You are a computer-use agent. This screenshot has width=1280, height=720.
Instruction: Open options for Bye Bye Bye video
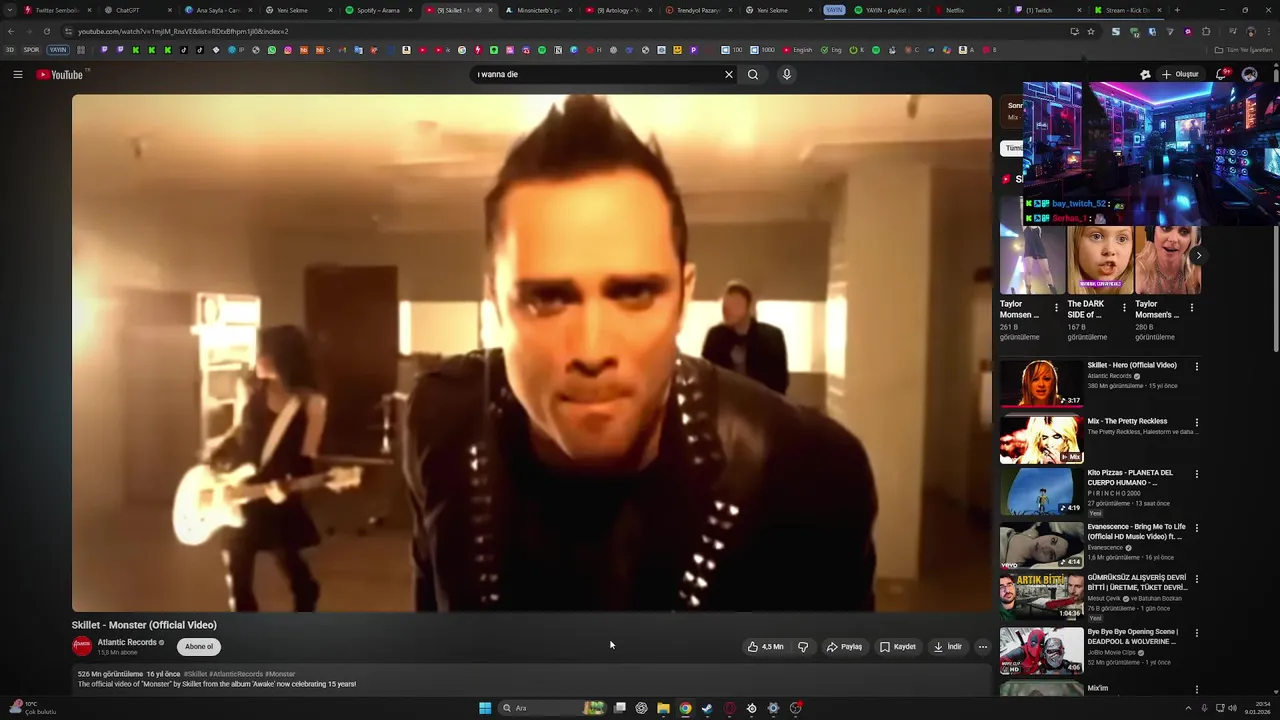[1196, 633]
